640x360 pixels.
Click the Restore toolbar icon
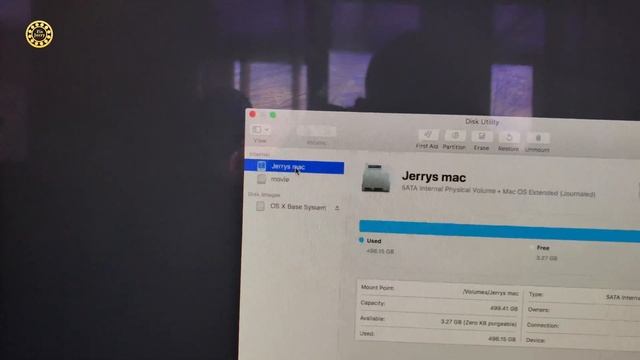click(509, 137)
